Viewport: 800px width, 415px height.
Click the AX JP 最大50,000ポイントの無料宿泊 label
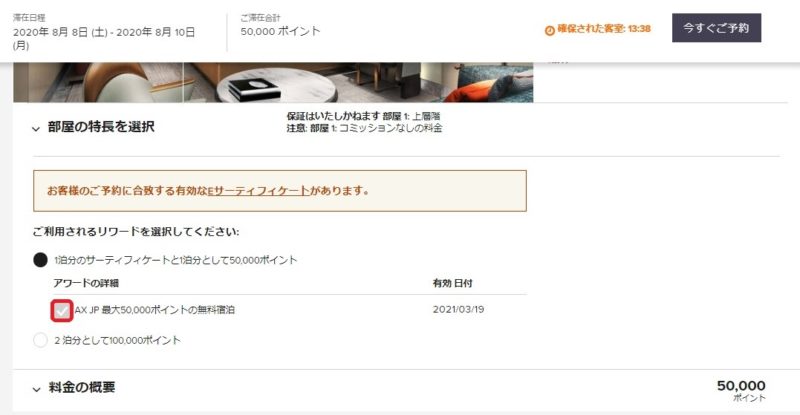pyautogui.click(x=155, y=310)
